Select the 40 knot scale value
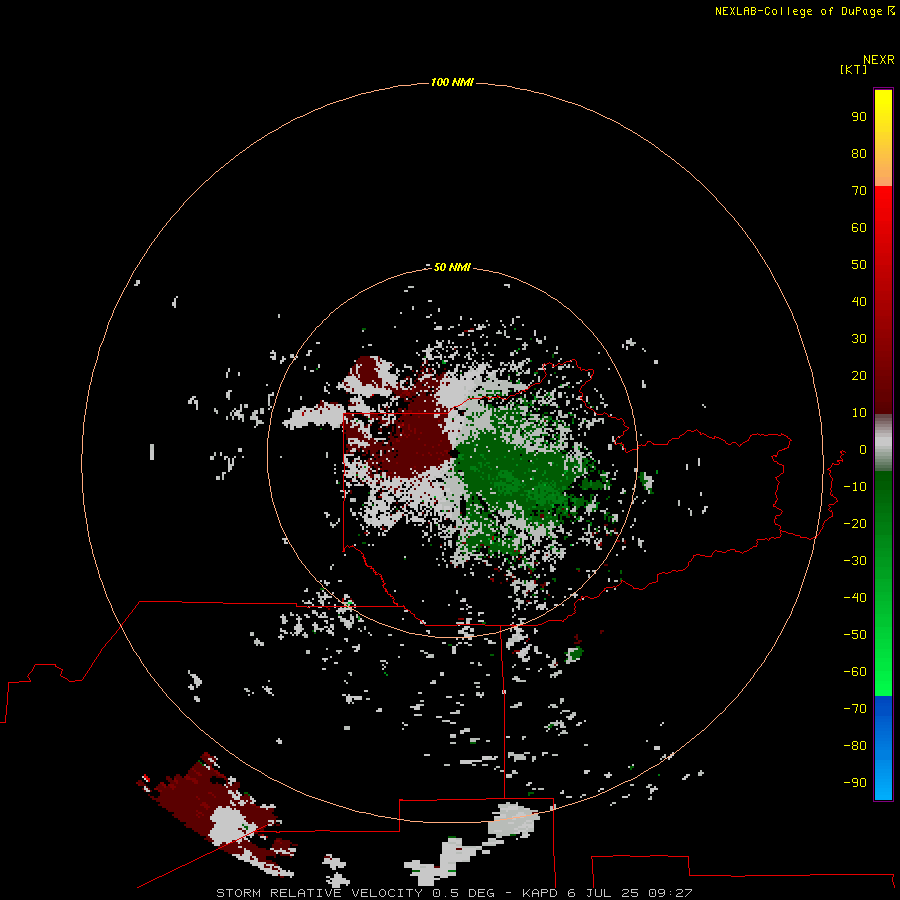Image resolution: width=900 pixels, height=900 pixels. tap(859, 301)
